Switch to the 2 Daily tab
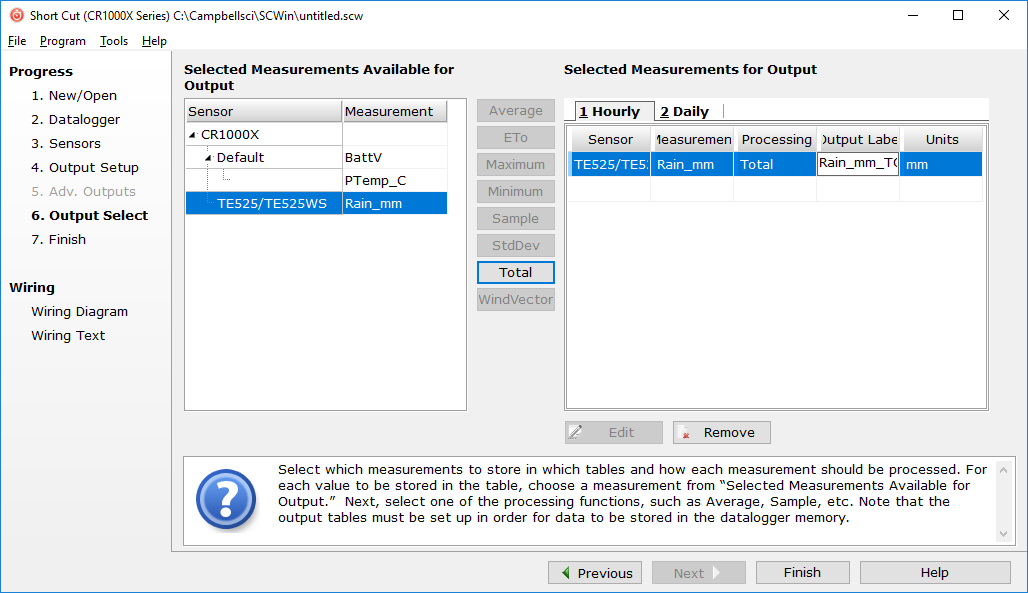Screen dimensions: 1028x593 click(682, 111)
